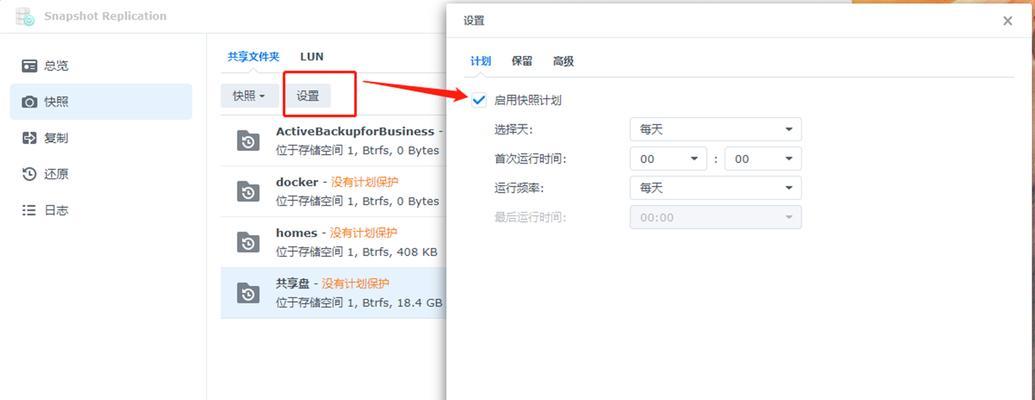Switch to the LUN tab
Image resolution: width=1035 pixels, height=400 pixels.
pos(312,57)
